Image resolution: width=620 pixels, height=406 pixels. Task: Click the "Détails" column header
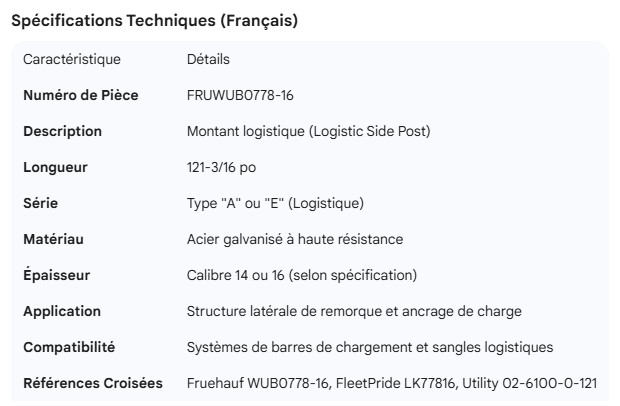208,59
